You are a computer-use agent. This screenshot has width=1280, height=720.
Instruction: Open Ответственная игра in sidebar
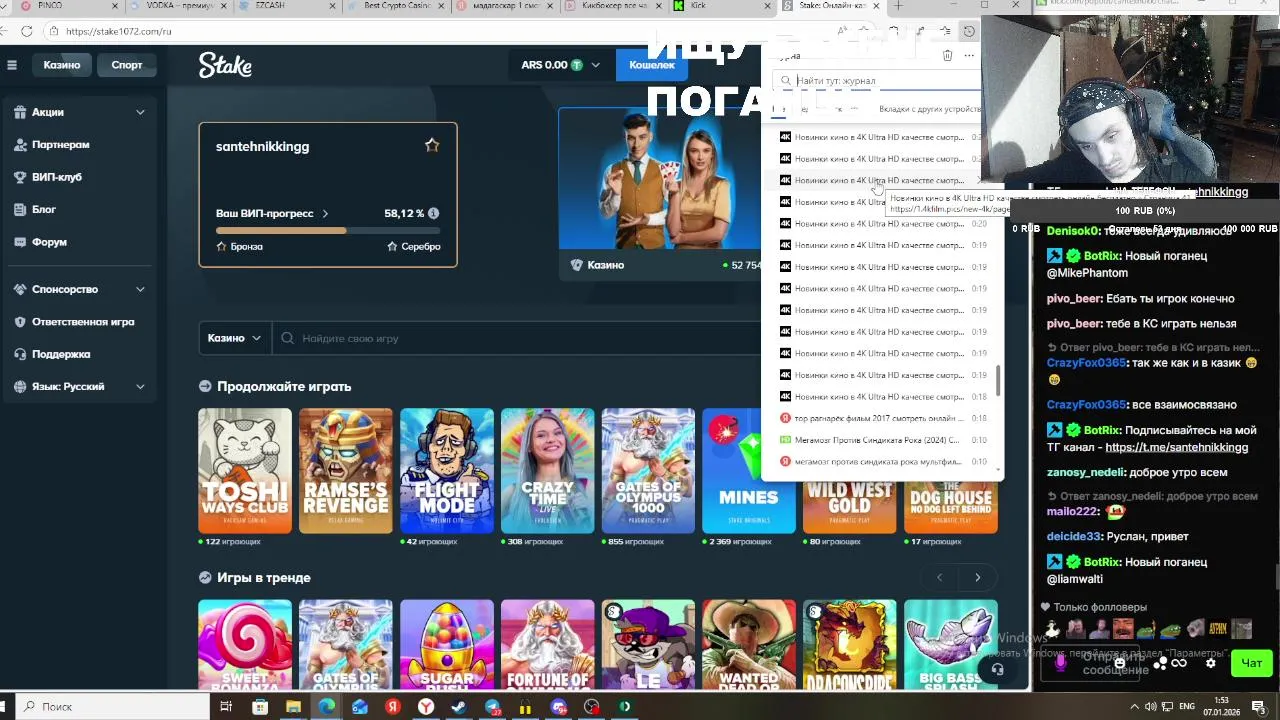tap(82, 322)
